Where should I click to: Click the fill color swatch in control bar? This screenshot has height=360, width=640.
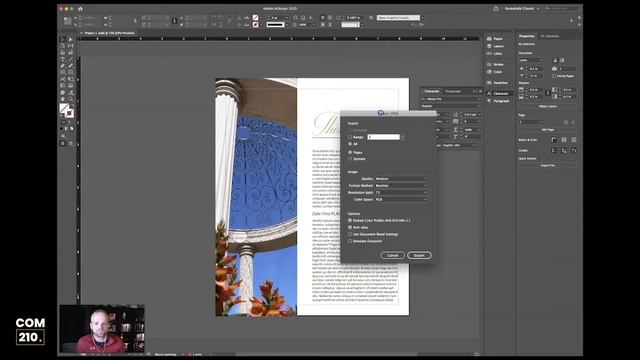click(256, 18)
